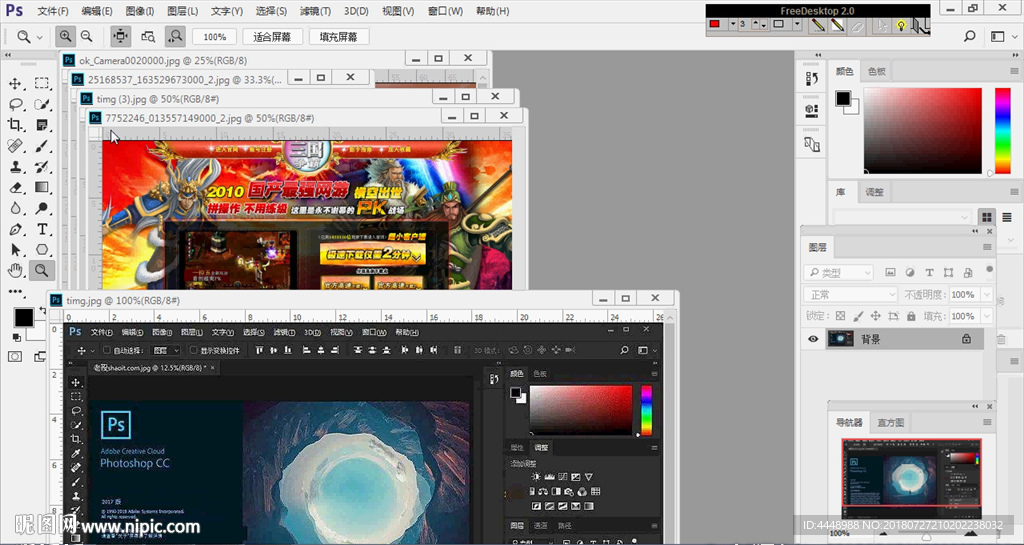Viewport: 1024px width, 545px height.
Task: Select the Blur tool
Action: coord(15,208)
